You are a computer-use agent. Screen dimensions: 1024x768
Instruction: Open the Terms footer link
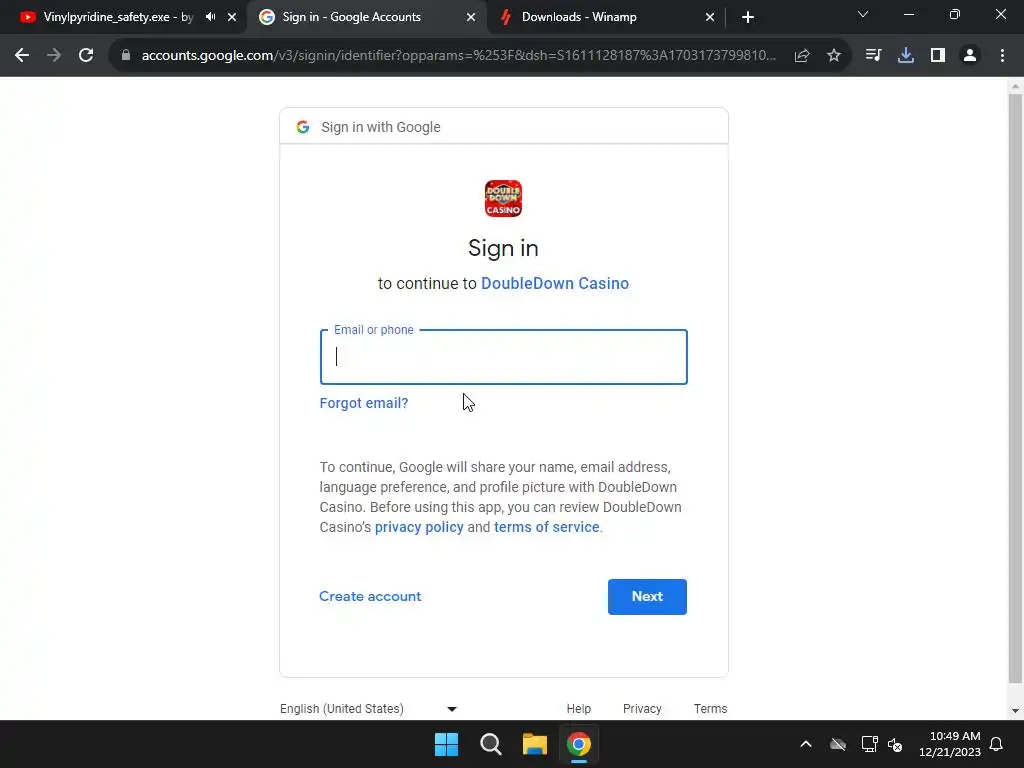(711, 709)
